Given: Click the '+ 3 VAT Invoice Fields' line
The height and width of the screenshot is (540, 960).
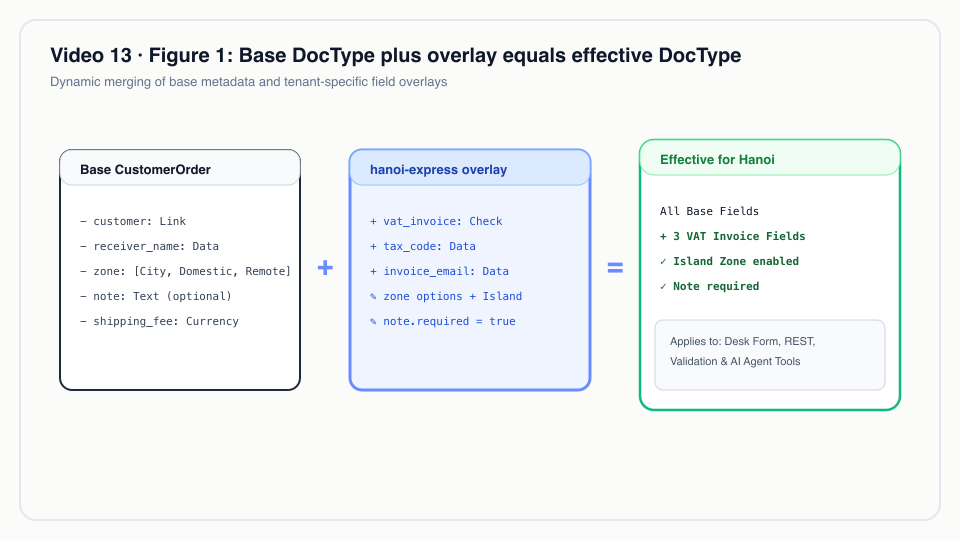Looking at the screenshot, I should click(x=732, y=236).
